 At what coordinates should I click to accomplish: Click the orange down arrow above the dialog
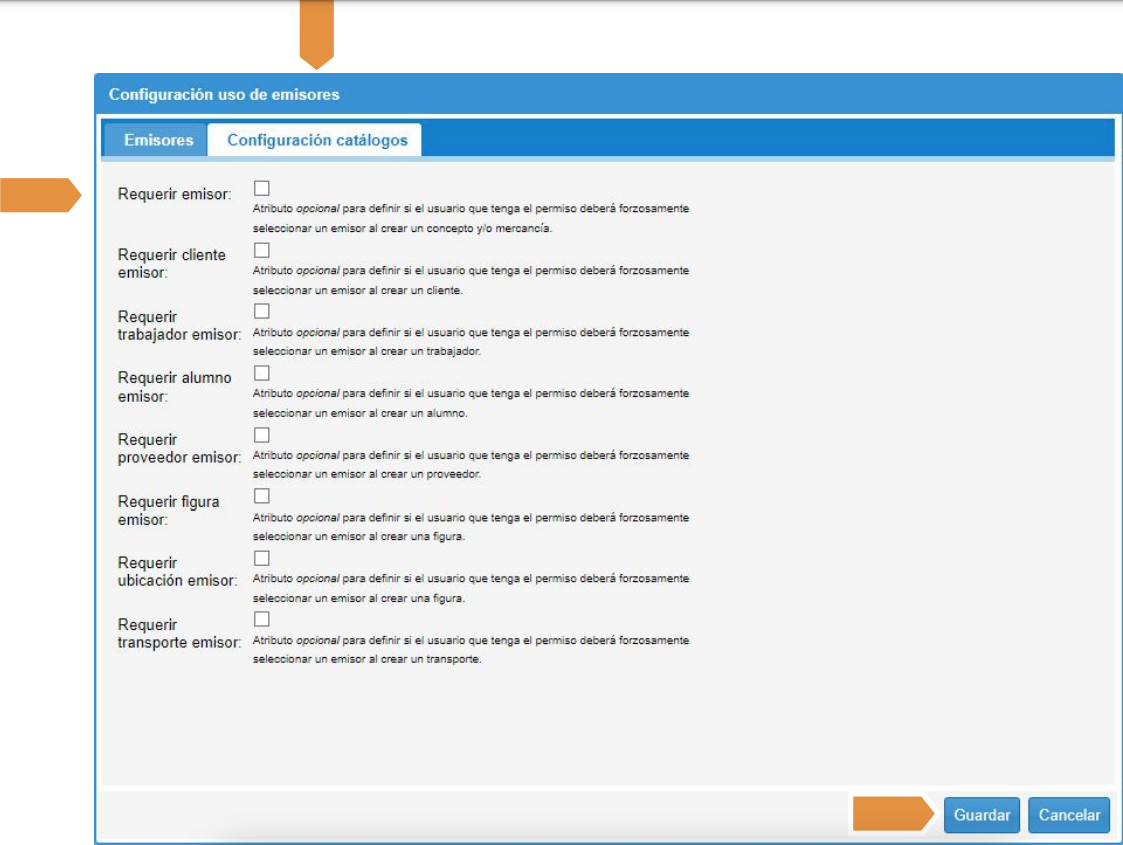[x=316, y=35]
